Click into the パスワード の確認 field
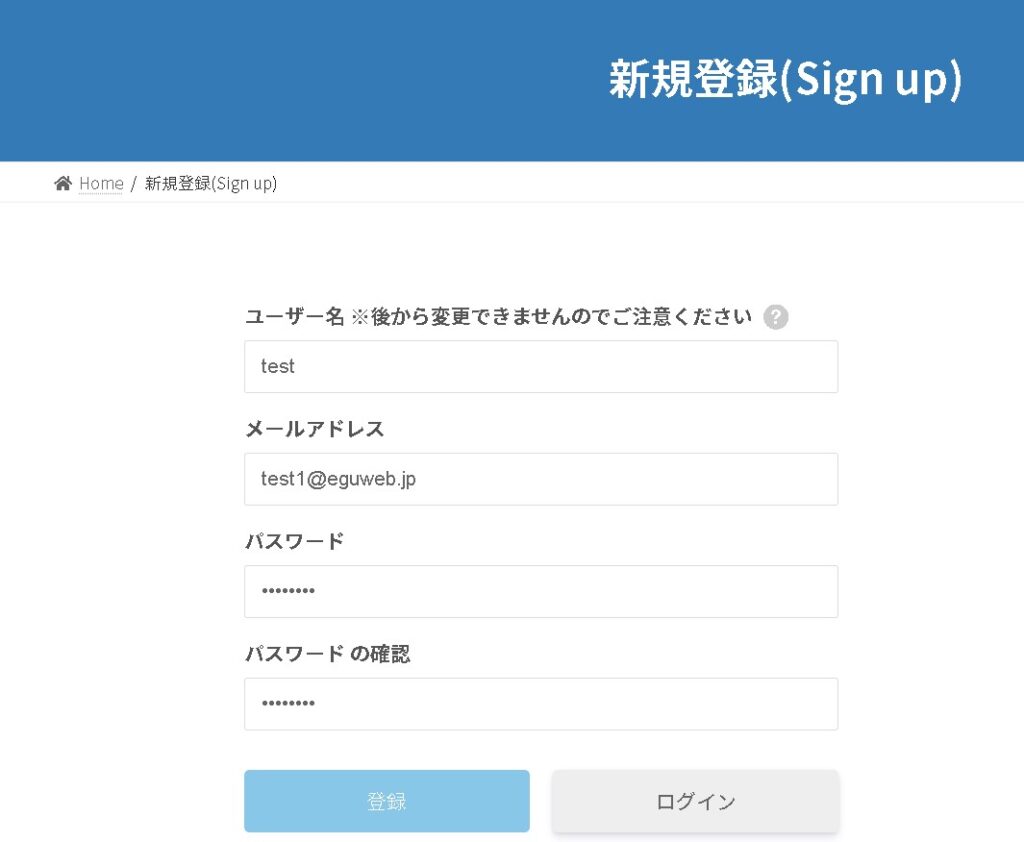This screenshot has height=842, width=1024. 540,704
